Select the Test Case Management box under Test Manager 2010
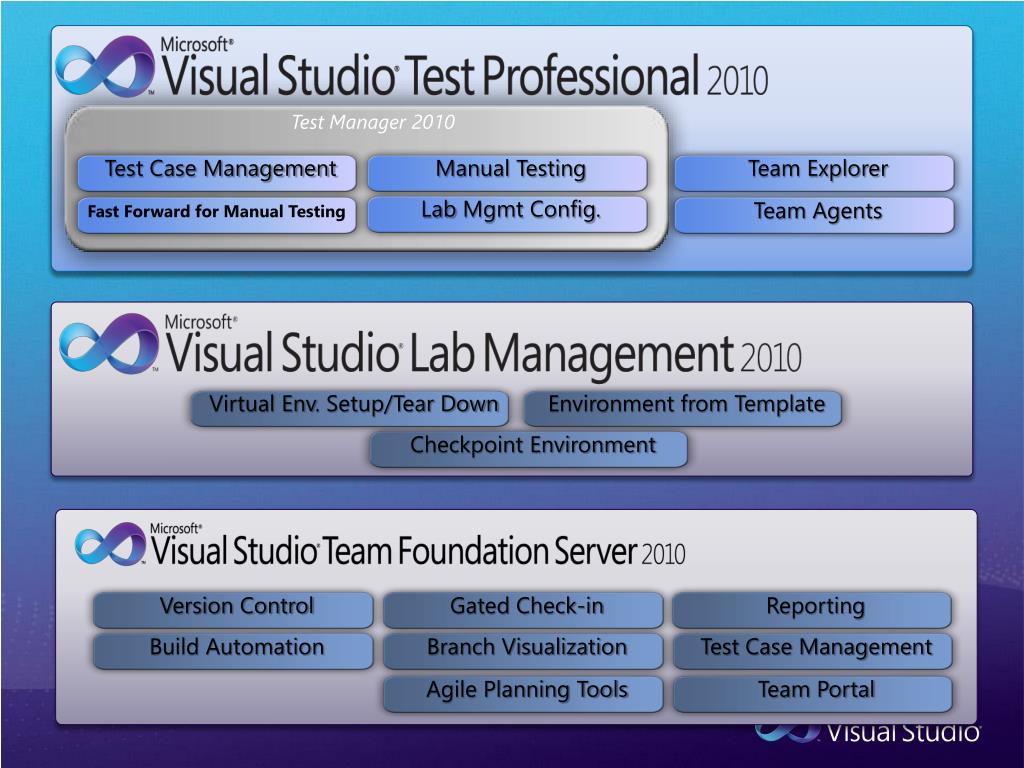 tap(217, 172)
